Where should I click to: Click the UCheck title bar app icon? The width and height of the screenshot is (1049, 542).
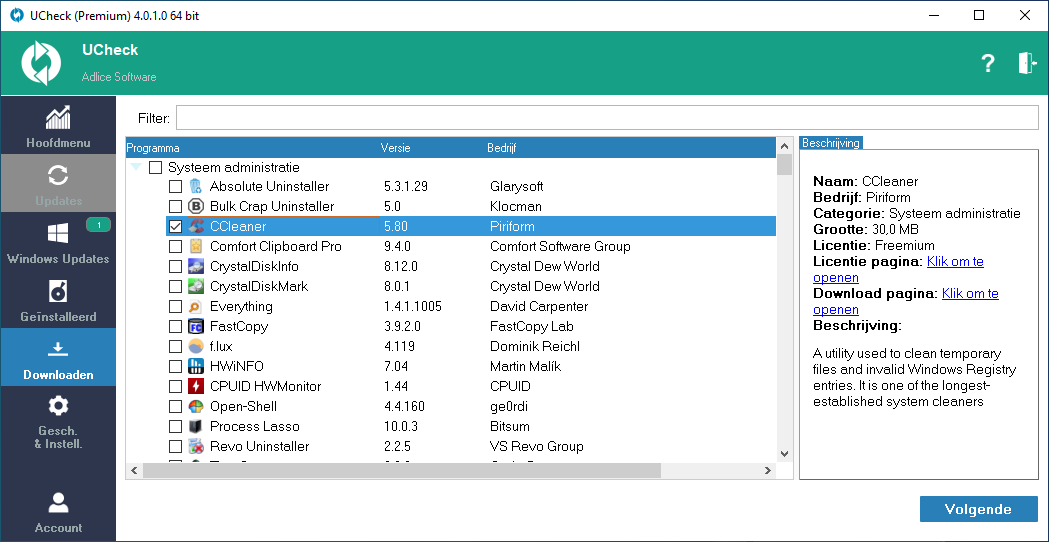pyautogui.click(x=16, y=15)
